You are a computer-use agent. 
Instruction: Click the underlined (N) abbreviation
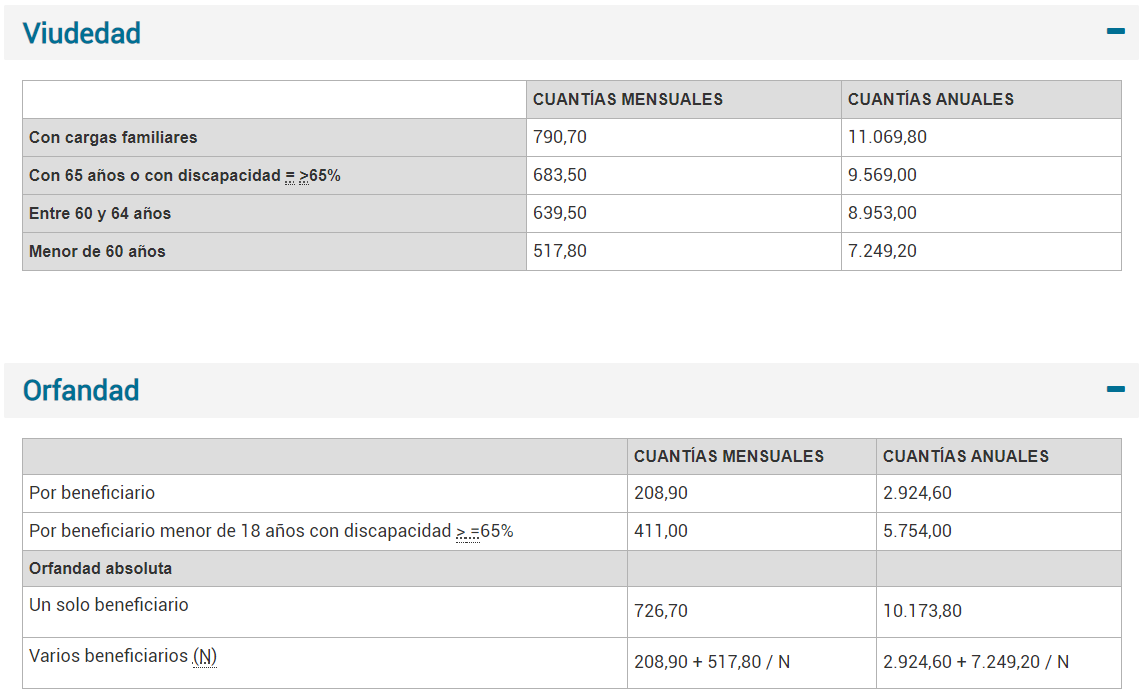(205, 656)
